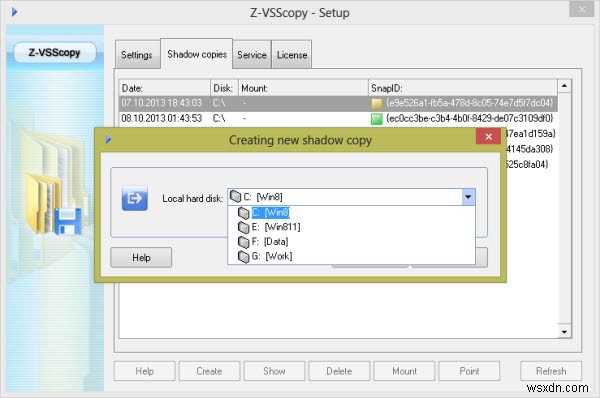
Task: Click the Delete button
Action: tap(339, 371)
